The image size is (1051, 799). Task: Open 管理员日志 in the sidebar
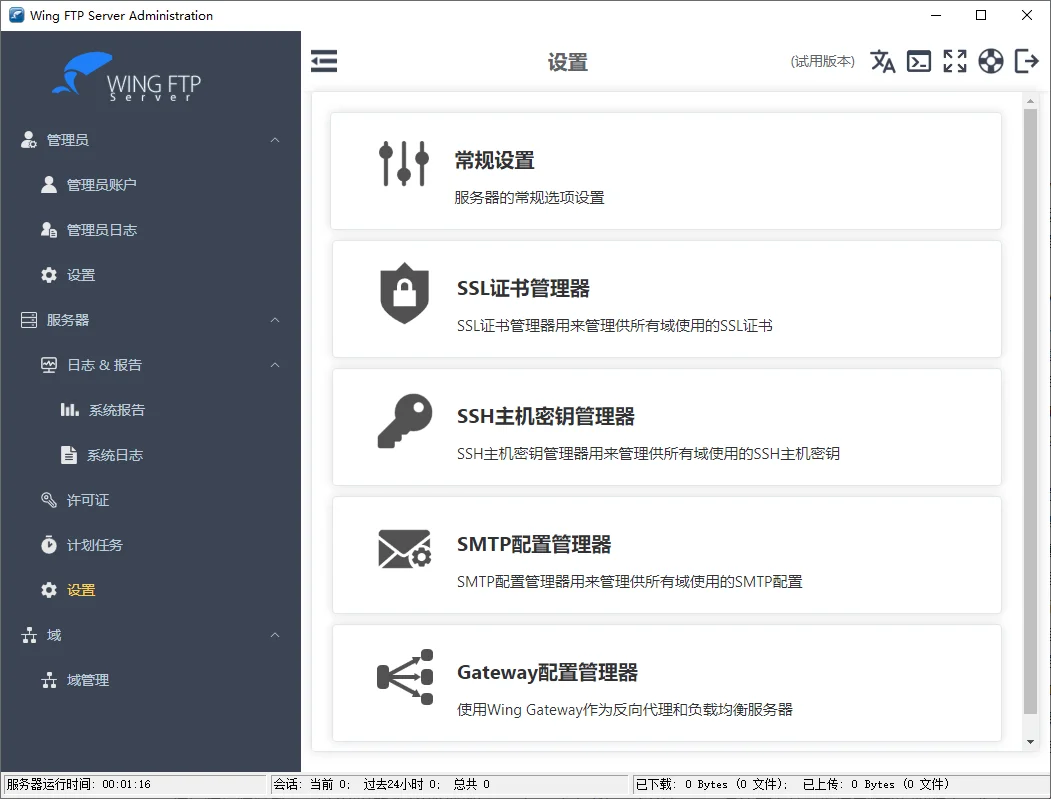click(x=102, y=230)
